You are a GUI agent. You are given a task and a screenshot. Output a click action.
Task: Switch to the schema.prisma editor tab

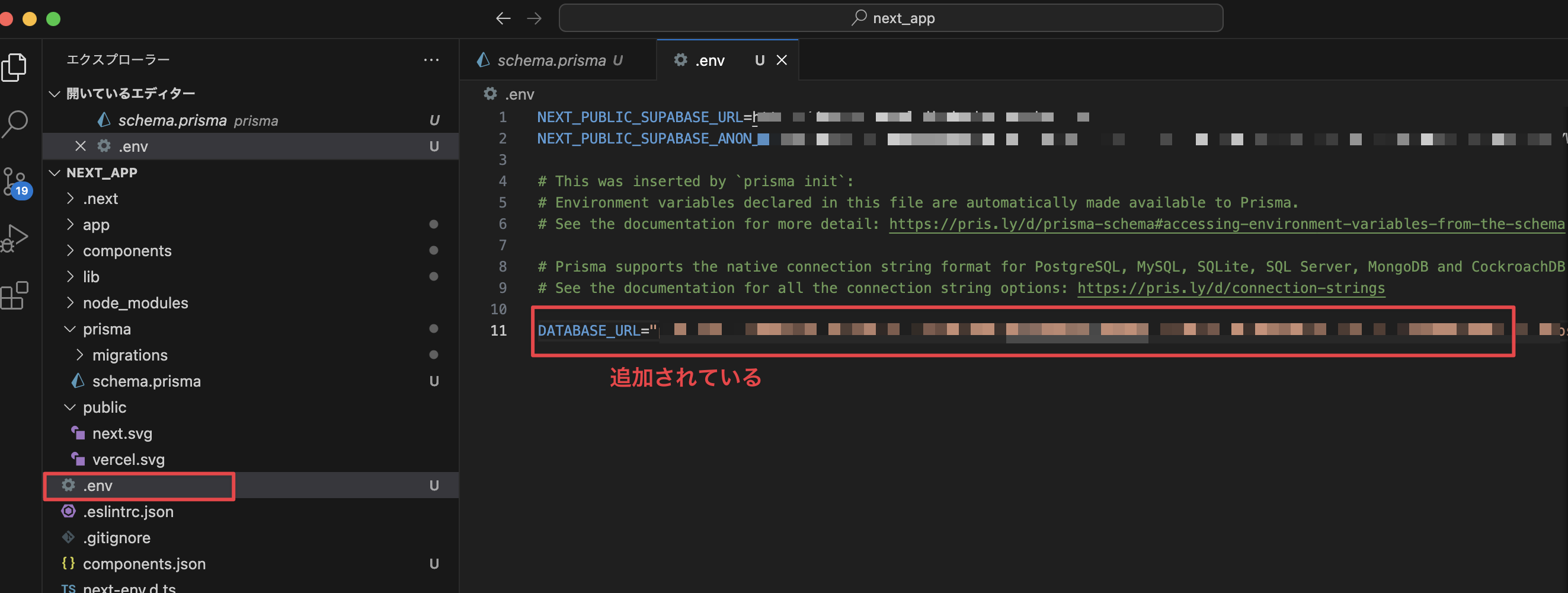(x=558, y=60)
